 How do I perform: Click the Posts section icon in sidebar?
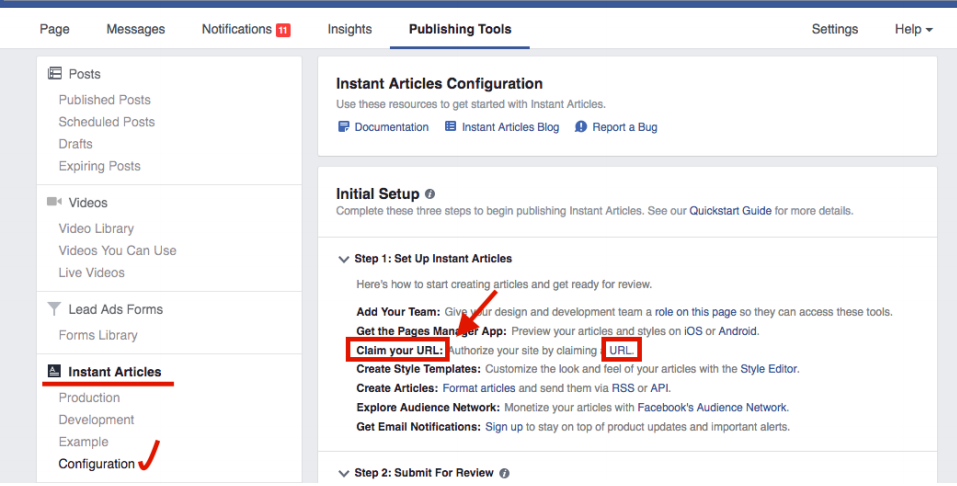[54, 74]
